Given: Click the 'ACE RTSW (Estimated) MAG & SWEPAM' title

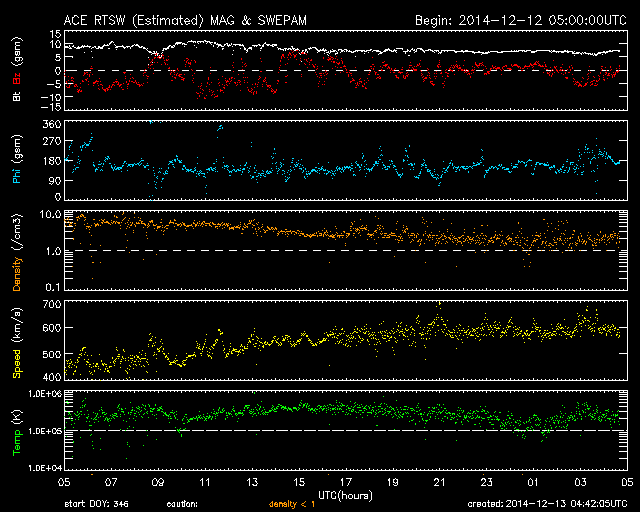Looking at the screenshot, I should (x=185, y=20).
